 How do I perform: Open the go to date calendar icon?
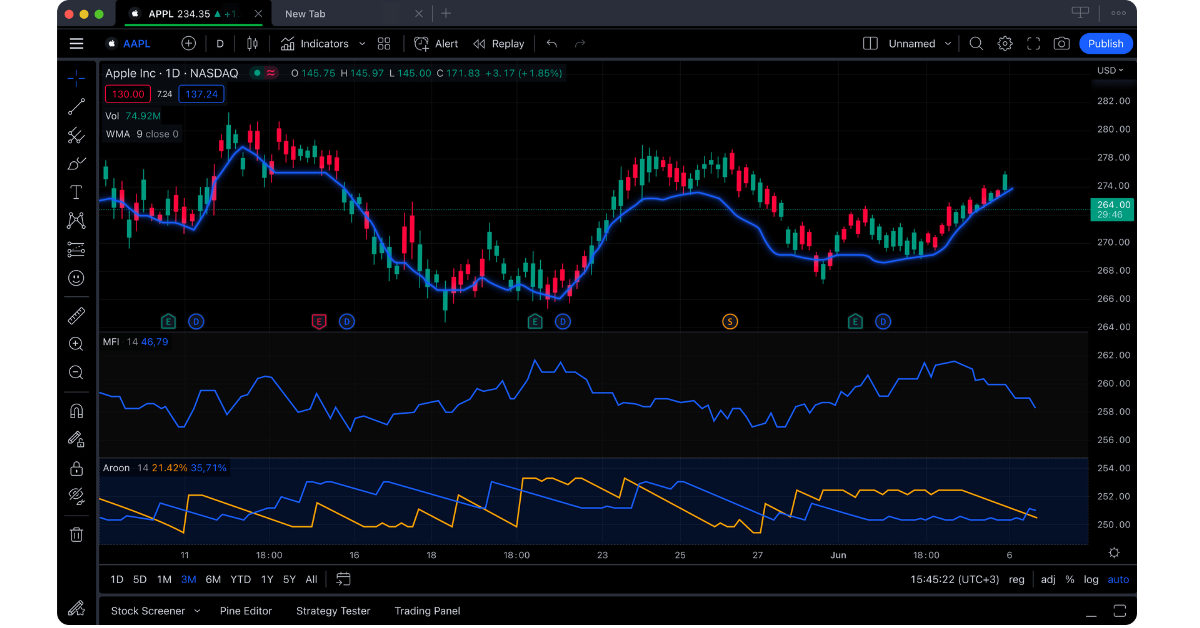(x=343, y=579)
